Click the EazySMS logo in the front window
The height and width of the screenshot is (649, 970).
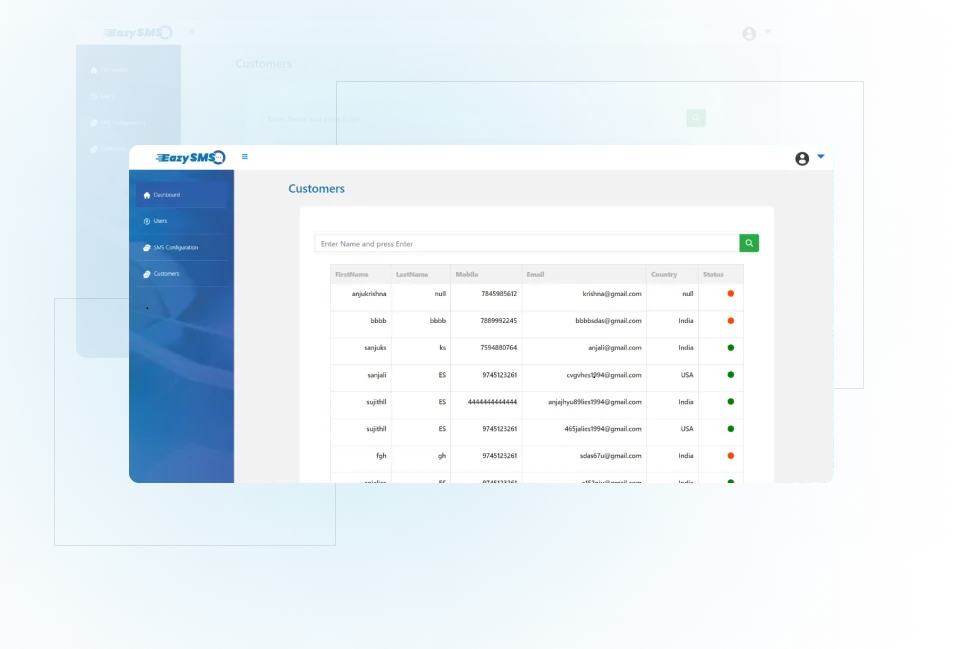point(191,158)
